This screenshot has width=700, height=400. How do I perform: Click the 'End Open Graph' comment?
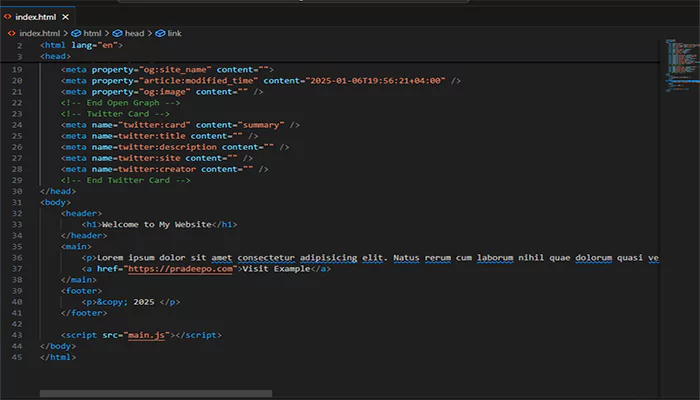(121, 103)
